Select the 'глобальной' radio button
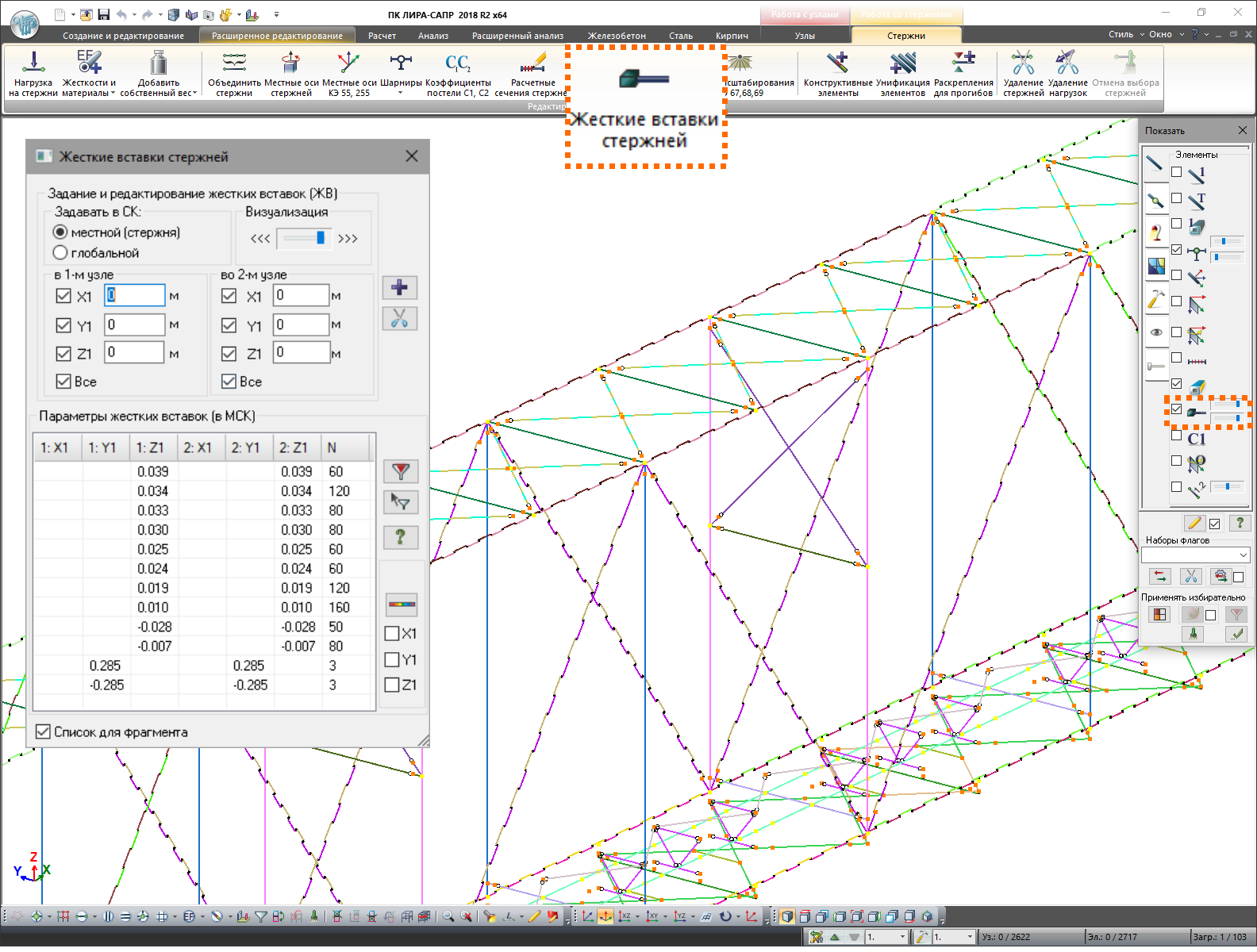Viewport: 1257px width, 952px height. (x=60, y=253)
